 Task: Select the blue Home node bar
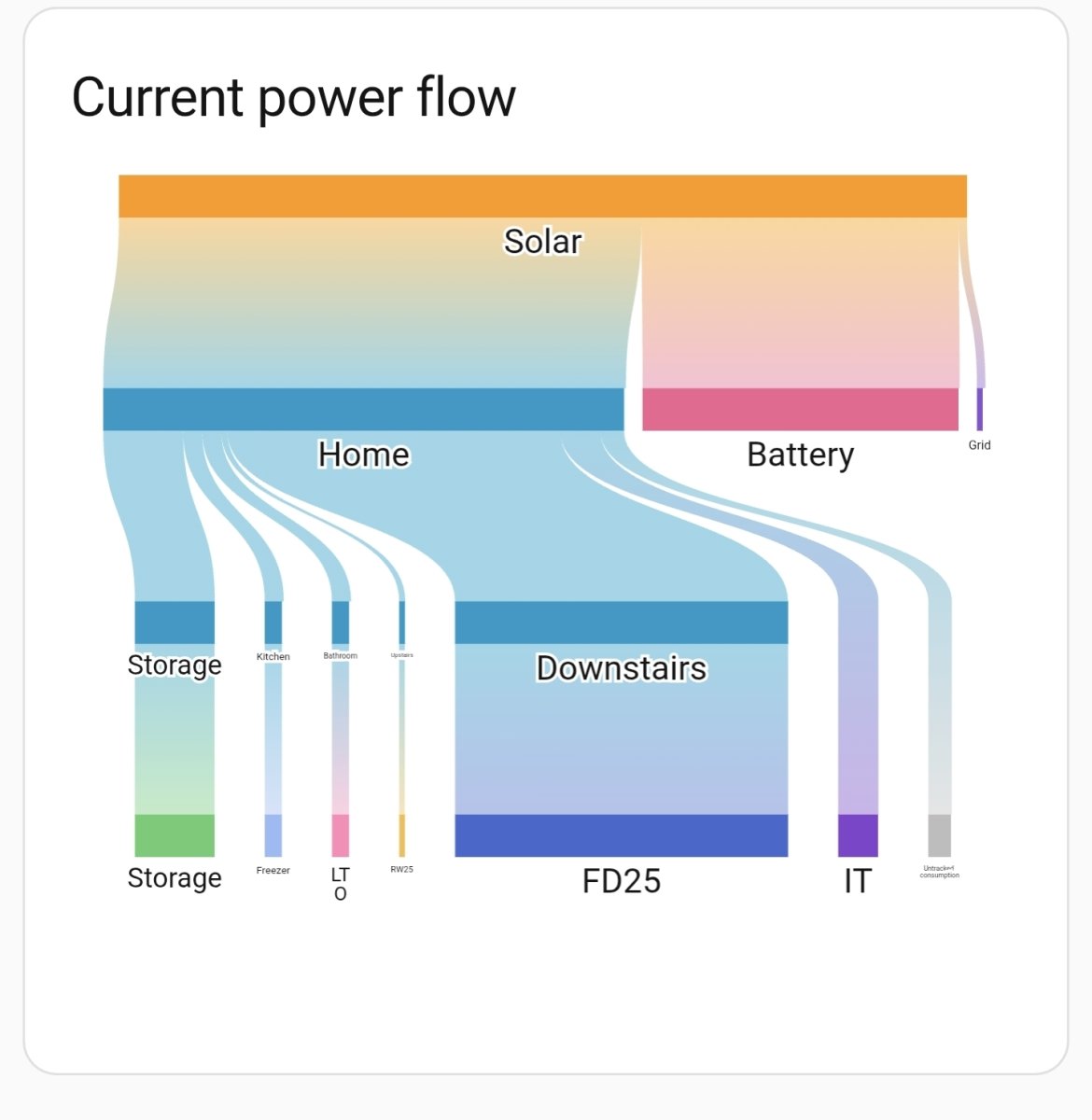363,409
